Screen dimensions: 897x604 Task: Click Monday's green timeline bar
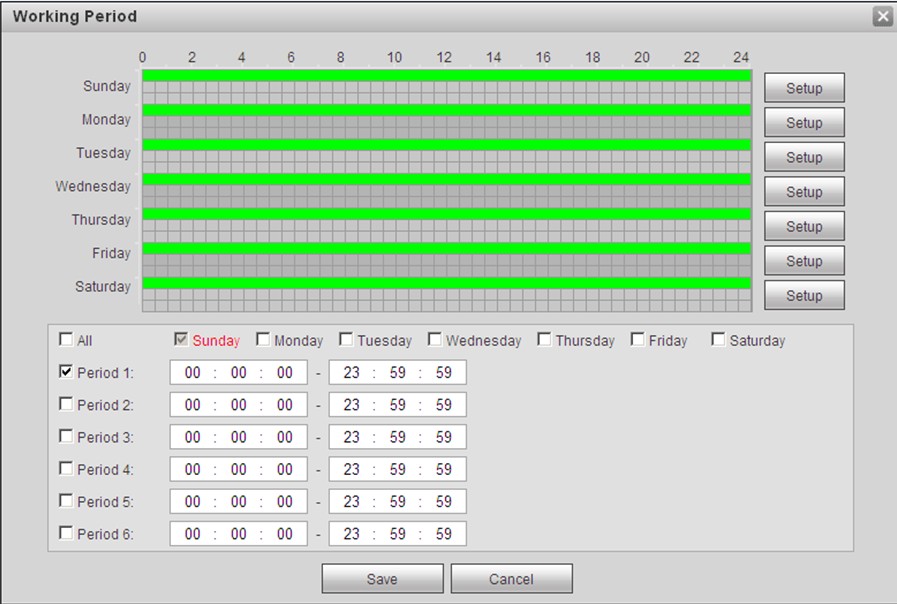click(x=447, y=110)
